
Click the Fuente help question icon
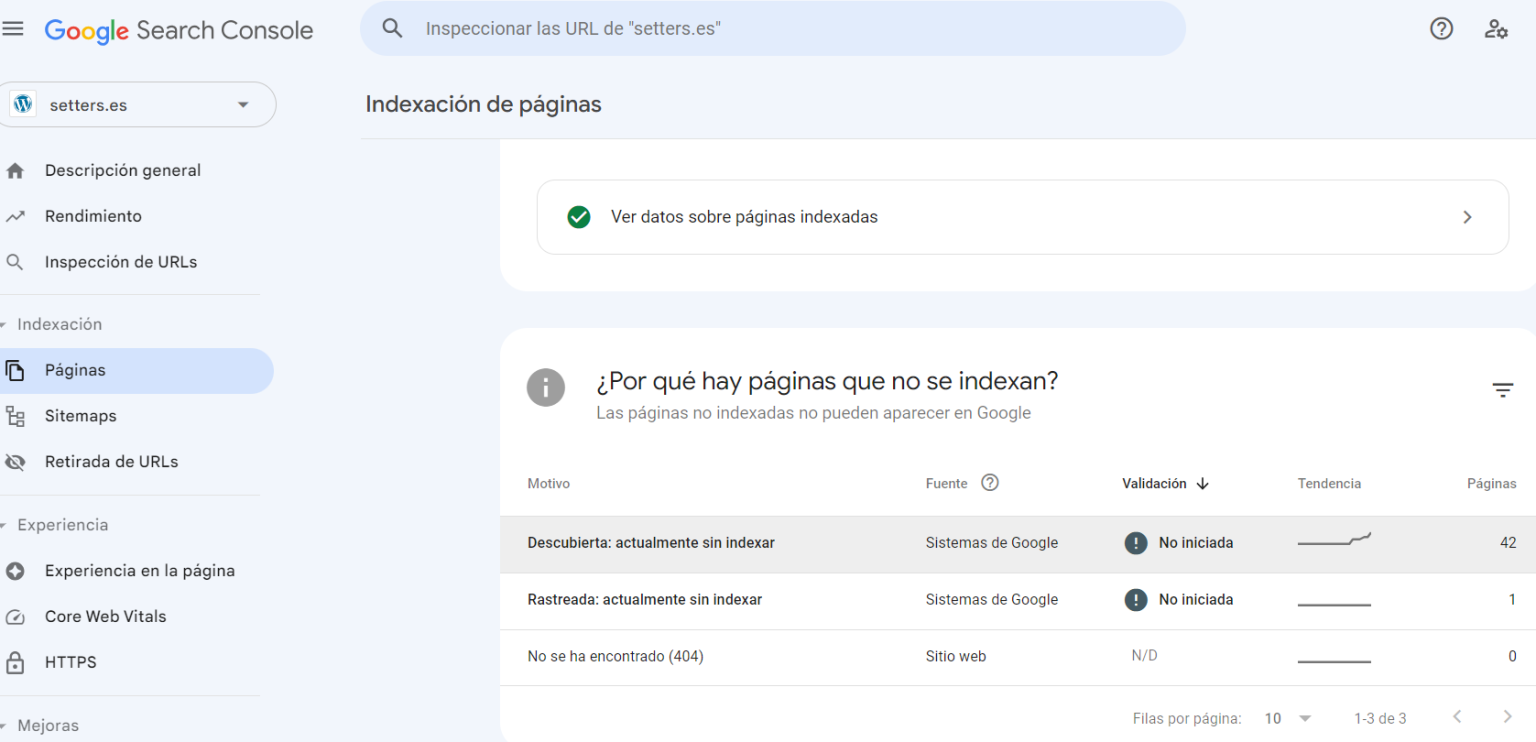tap(990, 483)
